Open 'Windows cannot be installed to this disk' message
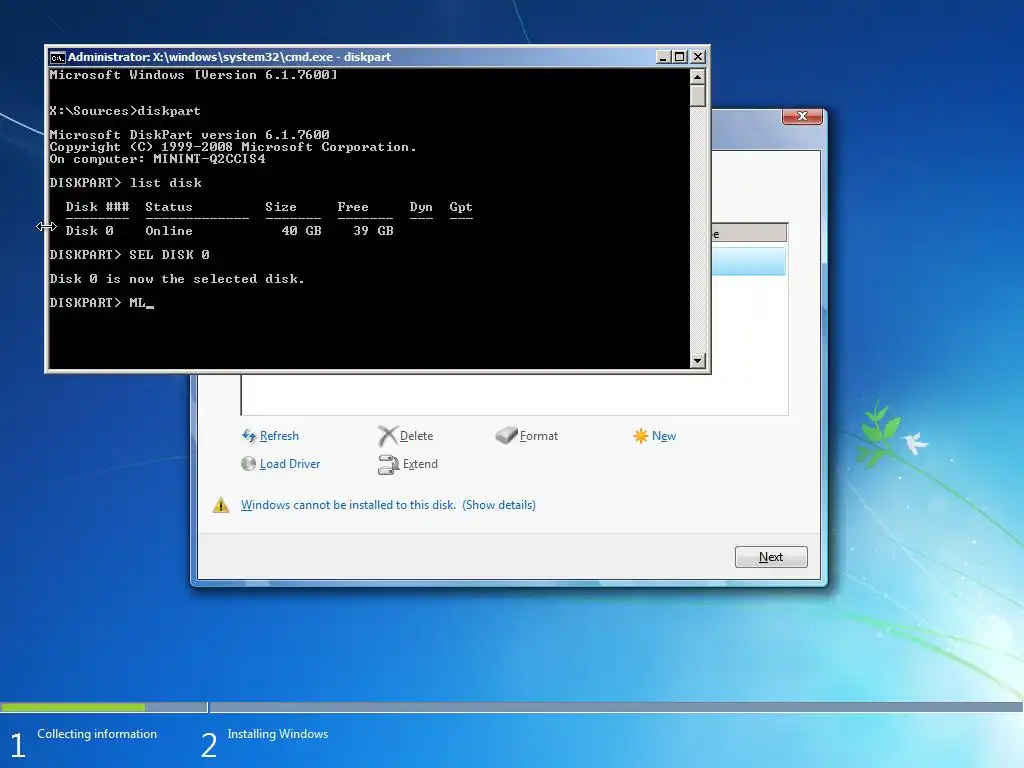Viewport: 1024px width, 768px height. [x=348, y=505]
